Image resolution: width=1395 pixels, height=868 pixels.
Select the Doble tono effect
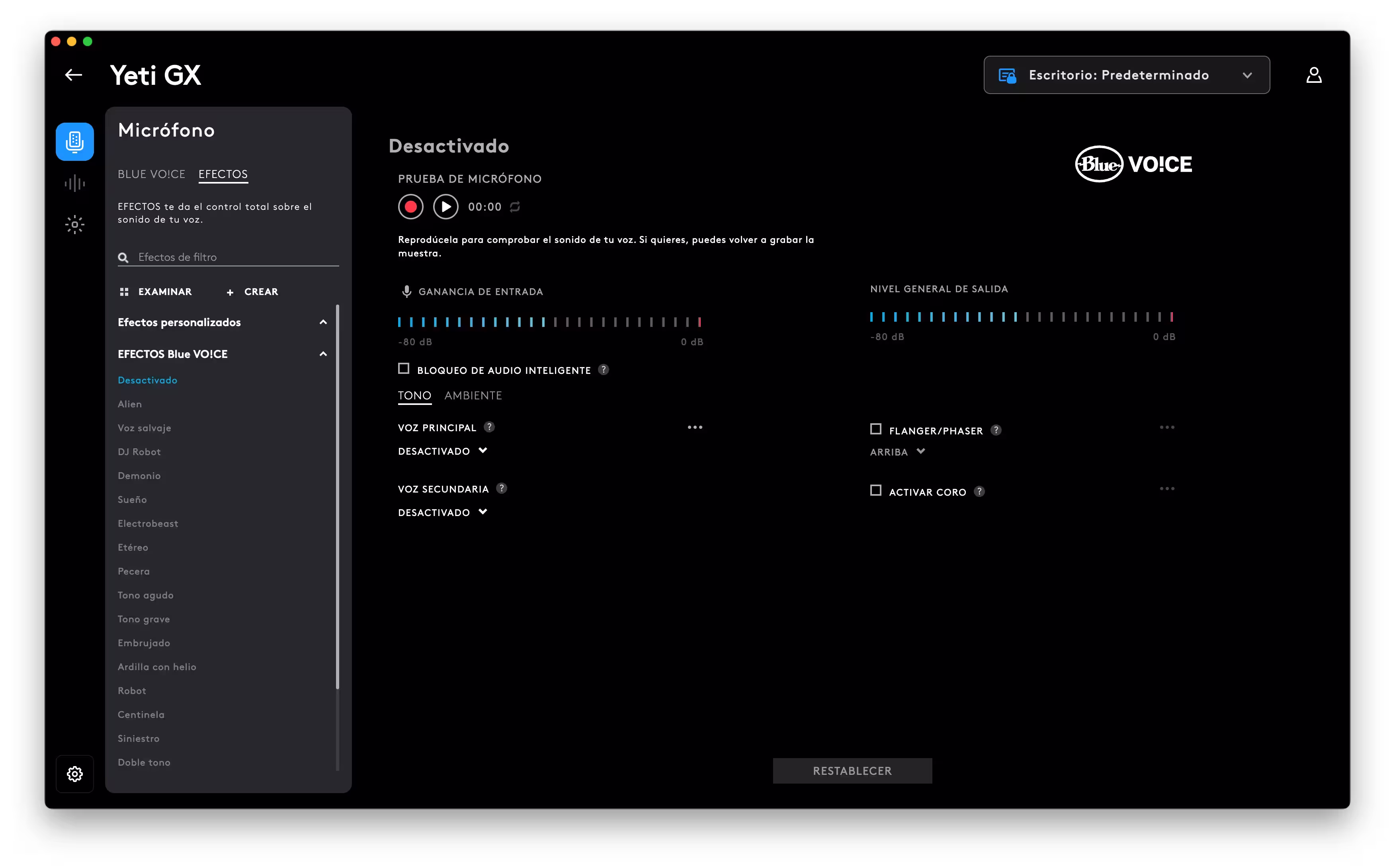tap(144, 762)
